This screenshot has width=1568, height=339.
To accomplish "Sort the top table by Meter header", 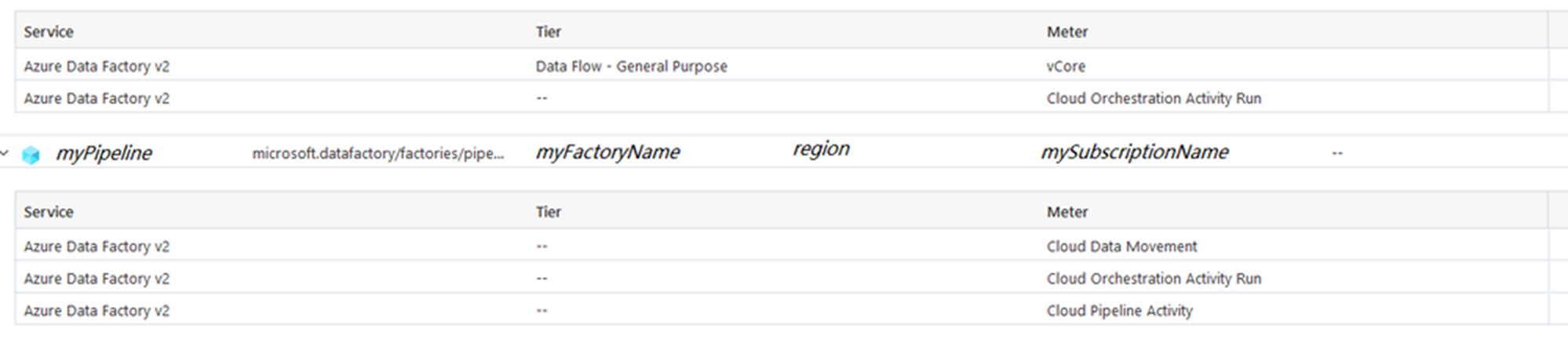I will [x=1067, y=32].
